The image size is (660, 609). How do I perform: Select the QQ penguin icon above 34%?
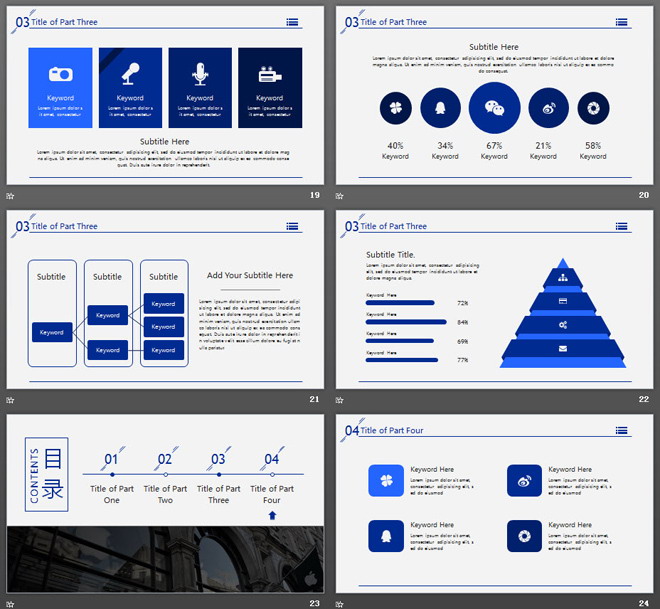[445, 108]
